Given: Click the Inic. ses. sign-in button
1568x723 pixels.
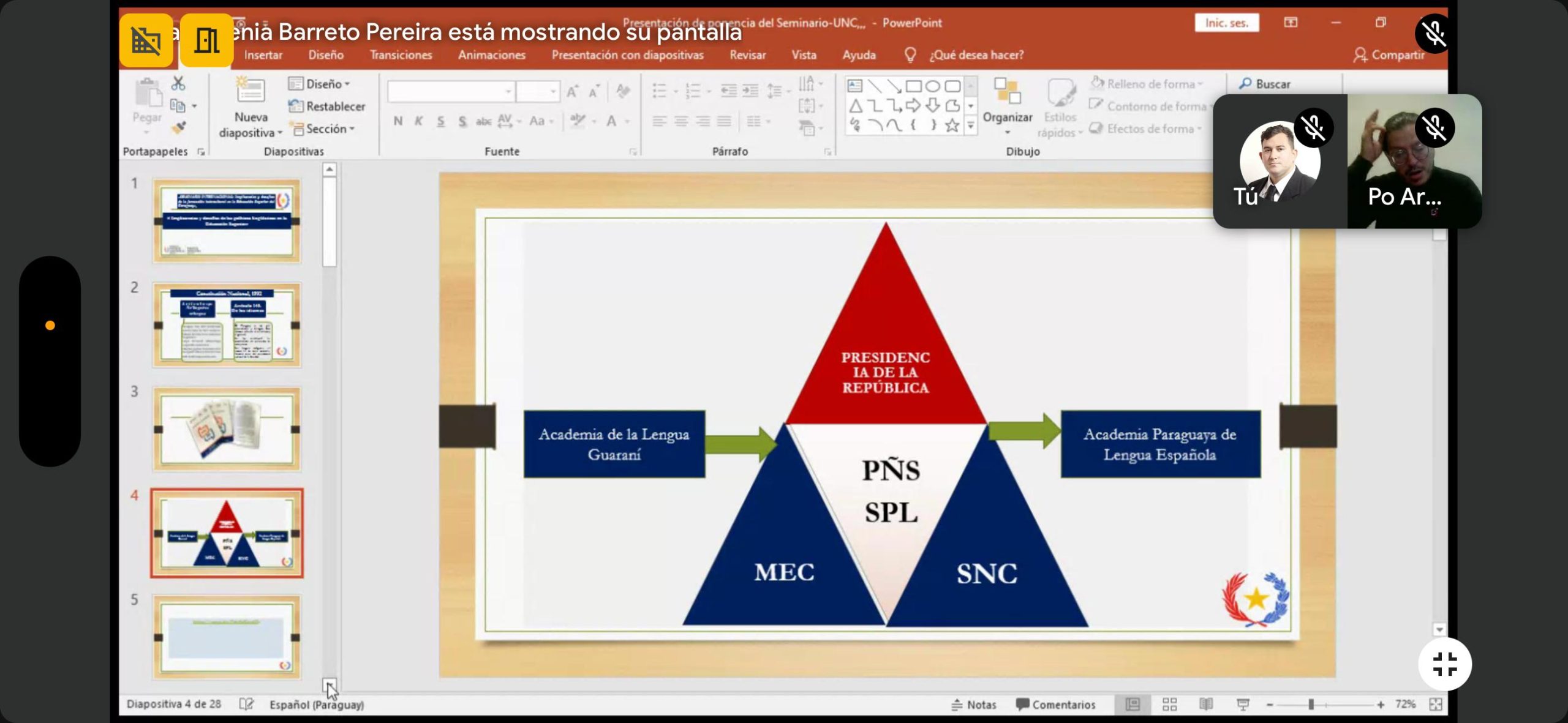Looking at the screenshot, I should [1226, 23].
